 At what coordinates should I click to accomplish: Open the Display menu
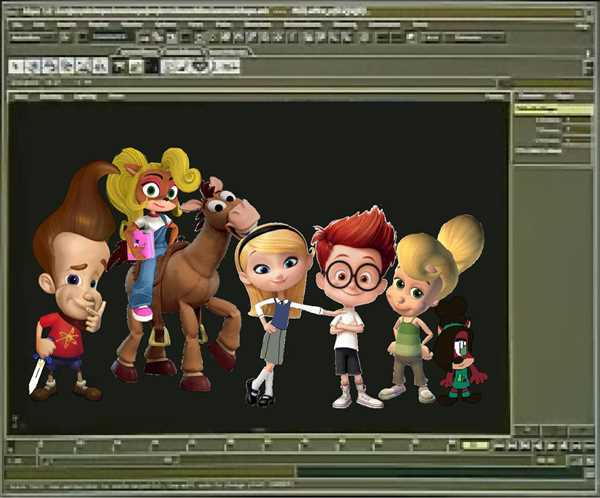(x=131, y=25)
